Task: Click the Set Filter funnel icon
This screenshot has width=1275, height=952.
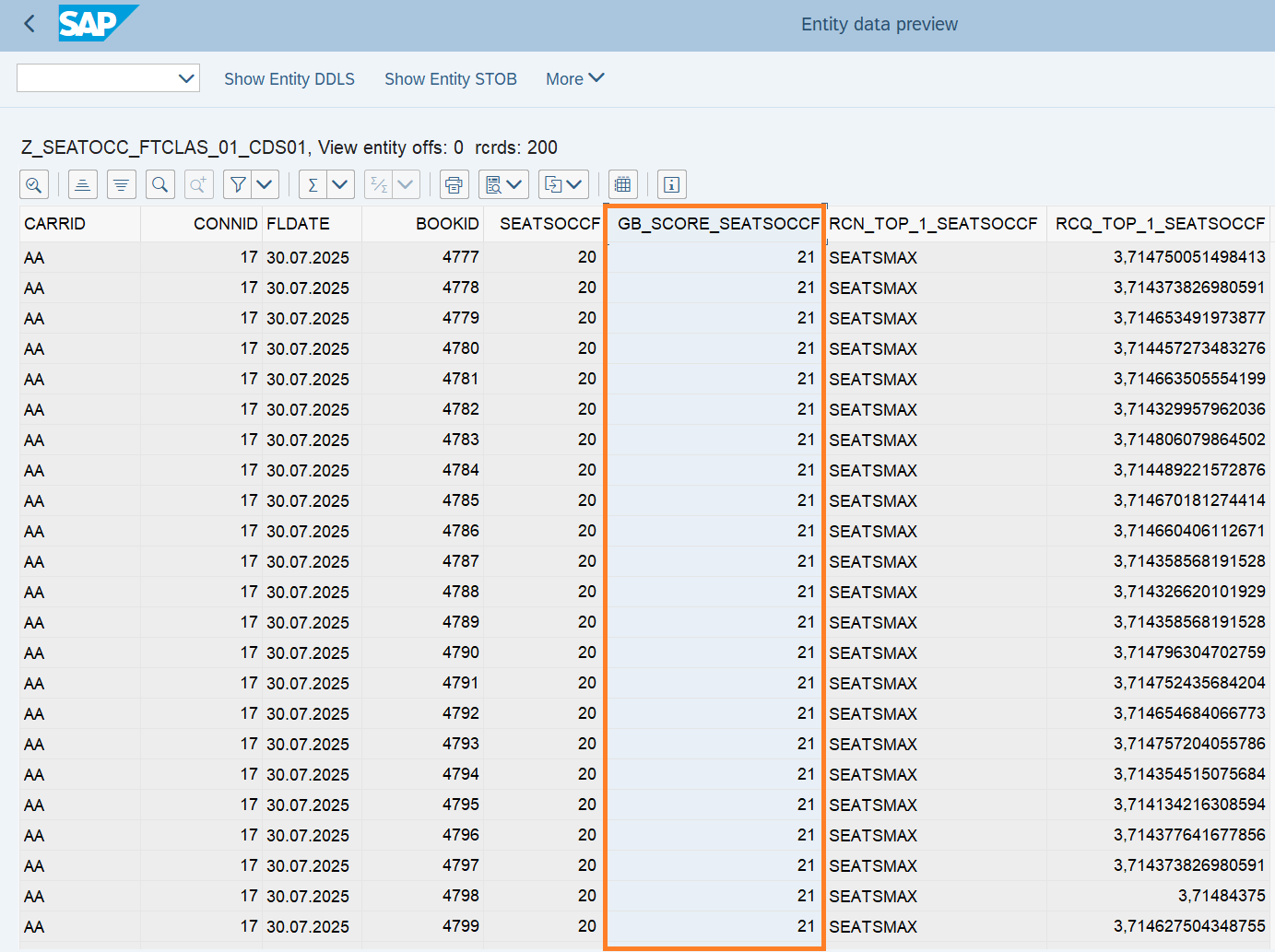Action: coord(238,185)
